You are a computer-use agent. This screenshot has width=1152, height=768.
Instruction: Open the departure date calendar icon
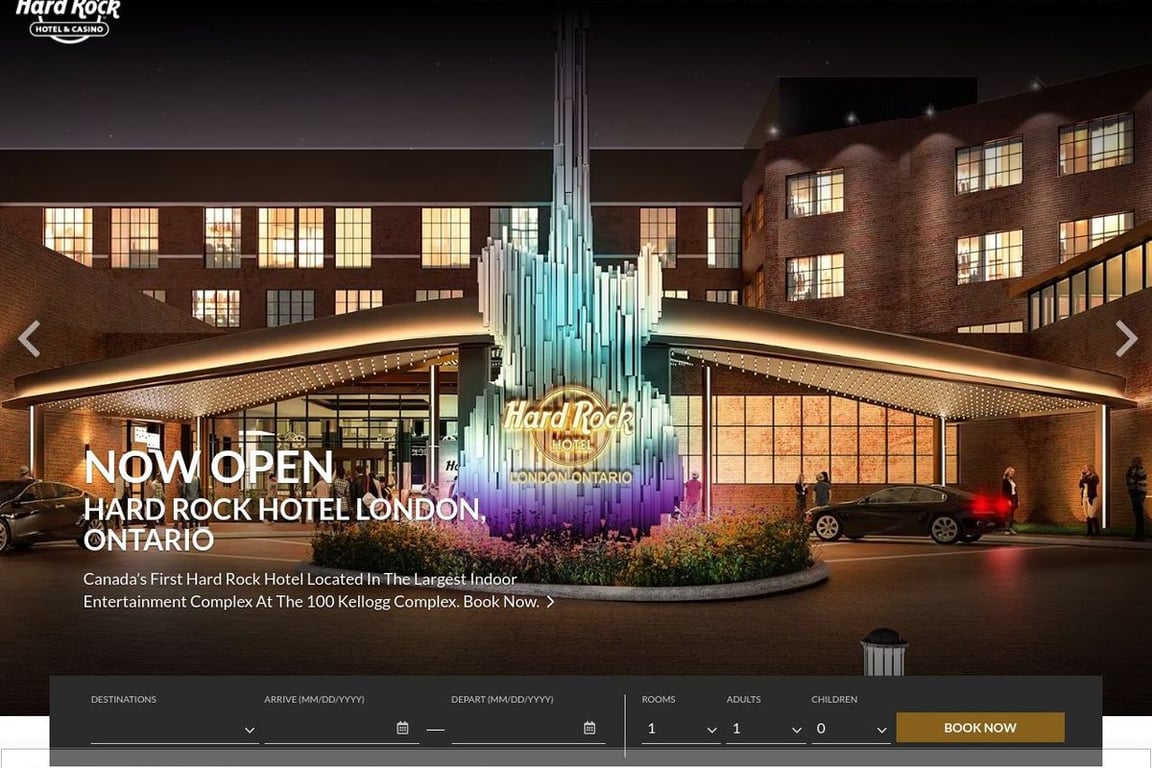pos(589,728)
